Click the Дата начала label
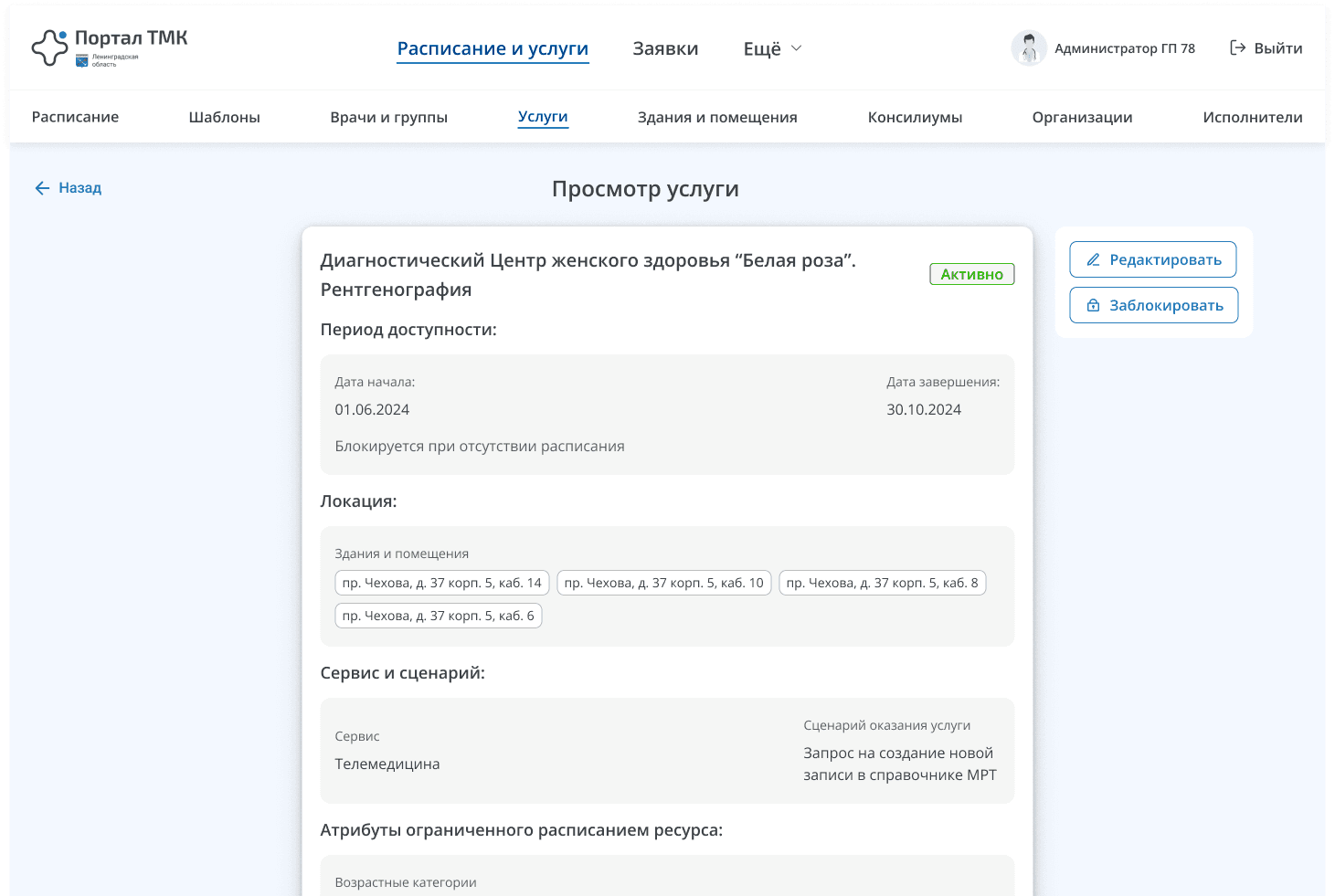This screenshot has height=896, width=1335. [375, 382]
